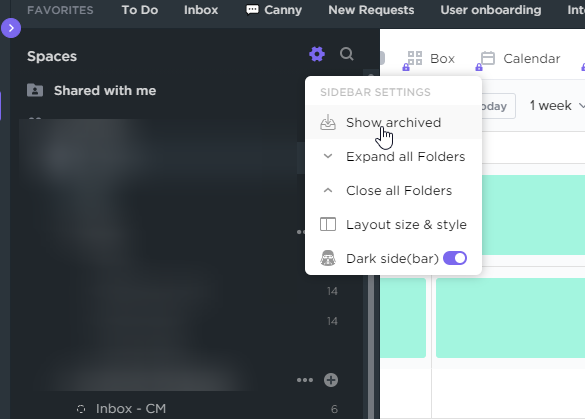Image resolution: width=585 pixels, height=419 pixels.
Task: Click the Spaces heading
Action: tap(52, 56)
